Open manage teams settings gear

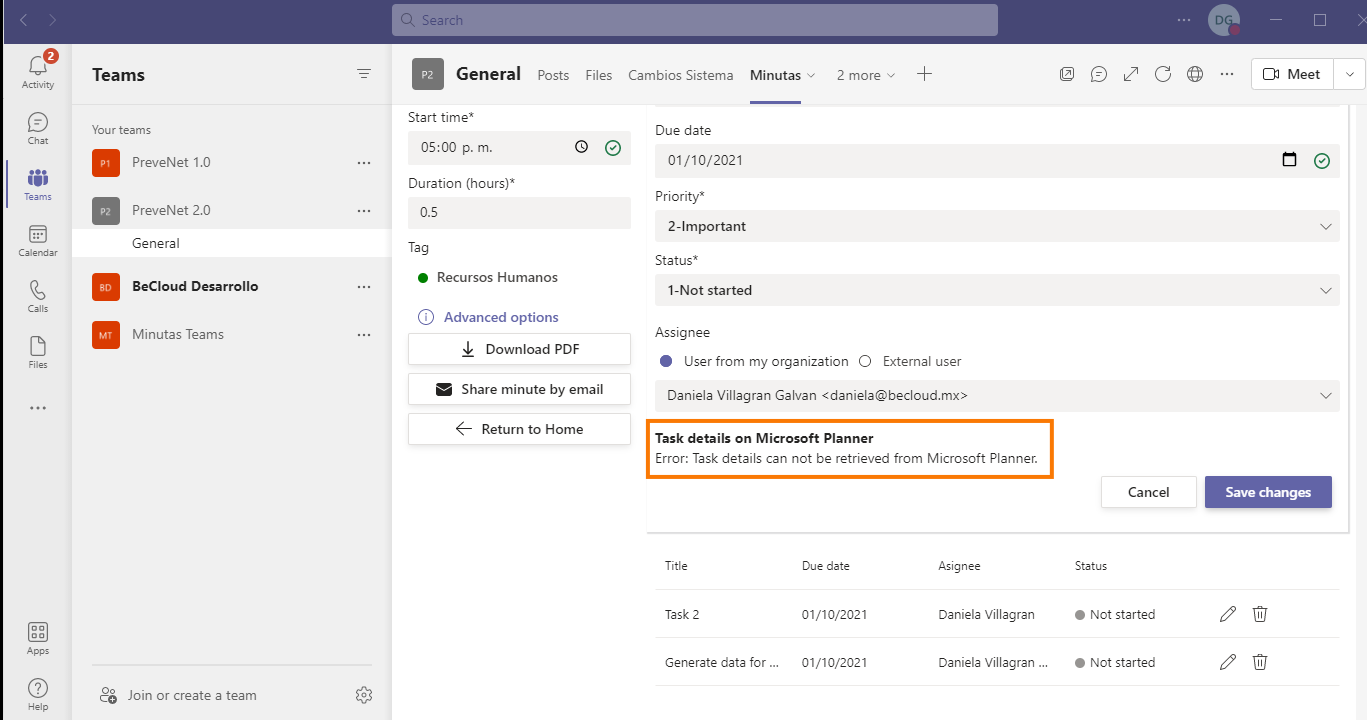(364, 695)
